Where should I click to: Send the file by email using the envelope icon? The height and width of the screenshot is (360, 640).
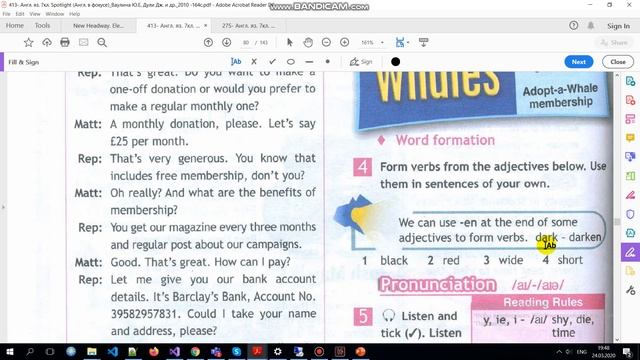[x=83, y=42]
